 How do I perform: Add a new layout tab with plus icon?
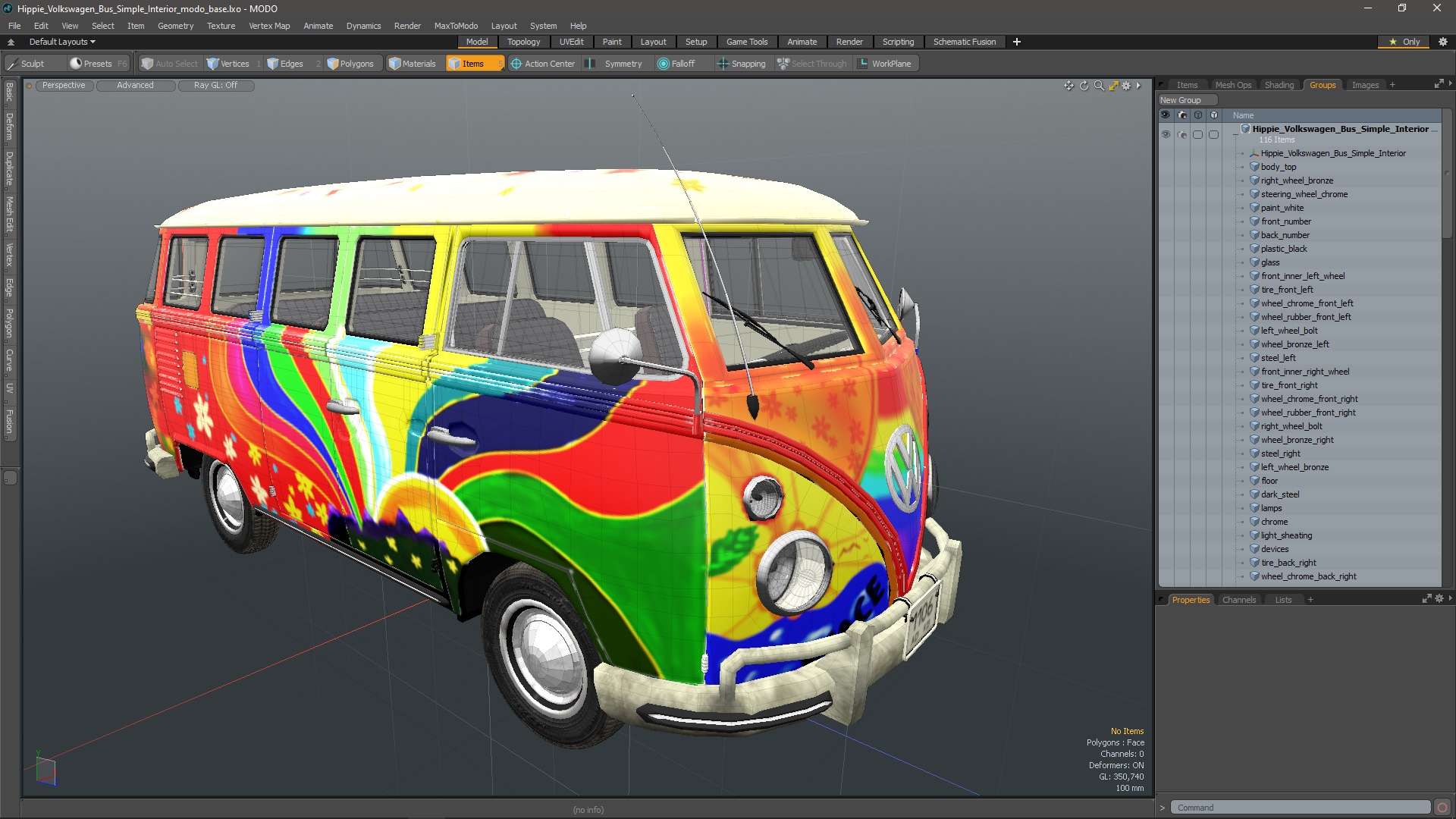[x=1016, y=42]
